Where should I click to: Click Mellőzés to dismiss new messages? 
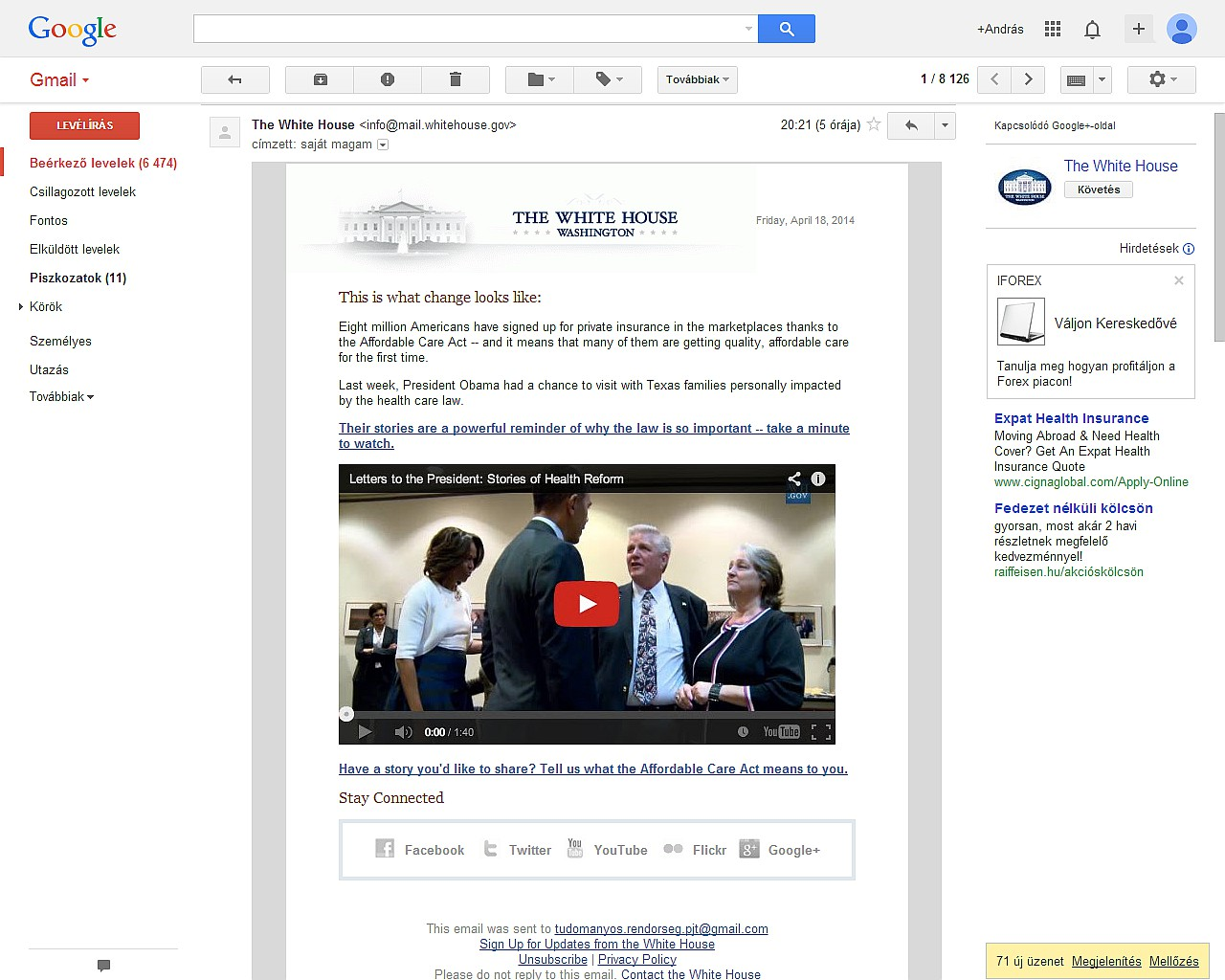tap(1174, 961)
